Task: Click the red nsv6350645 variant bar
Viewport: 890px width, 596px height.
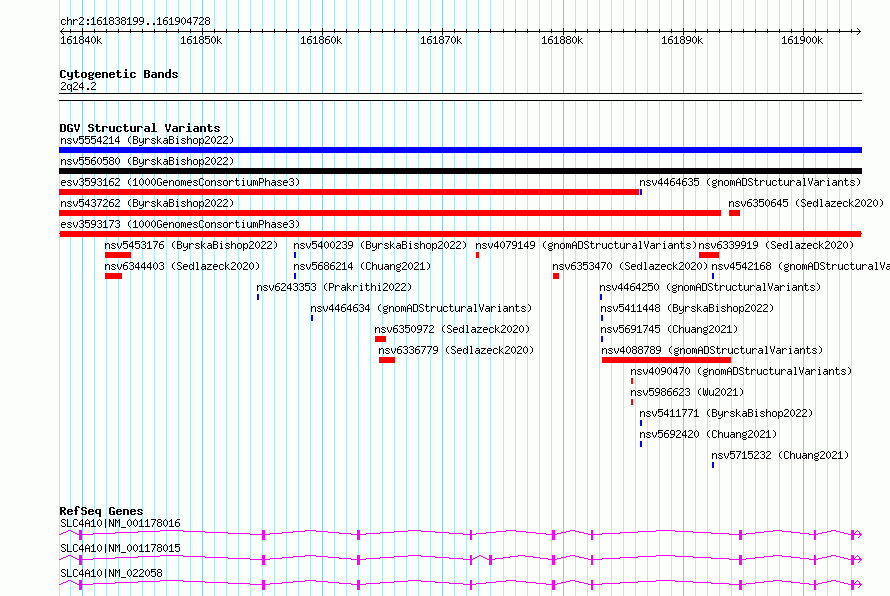Action: click(734, 213)
